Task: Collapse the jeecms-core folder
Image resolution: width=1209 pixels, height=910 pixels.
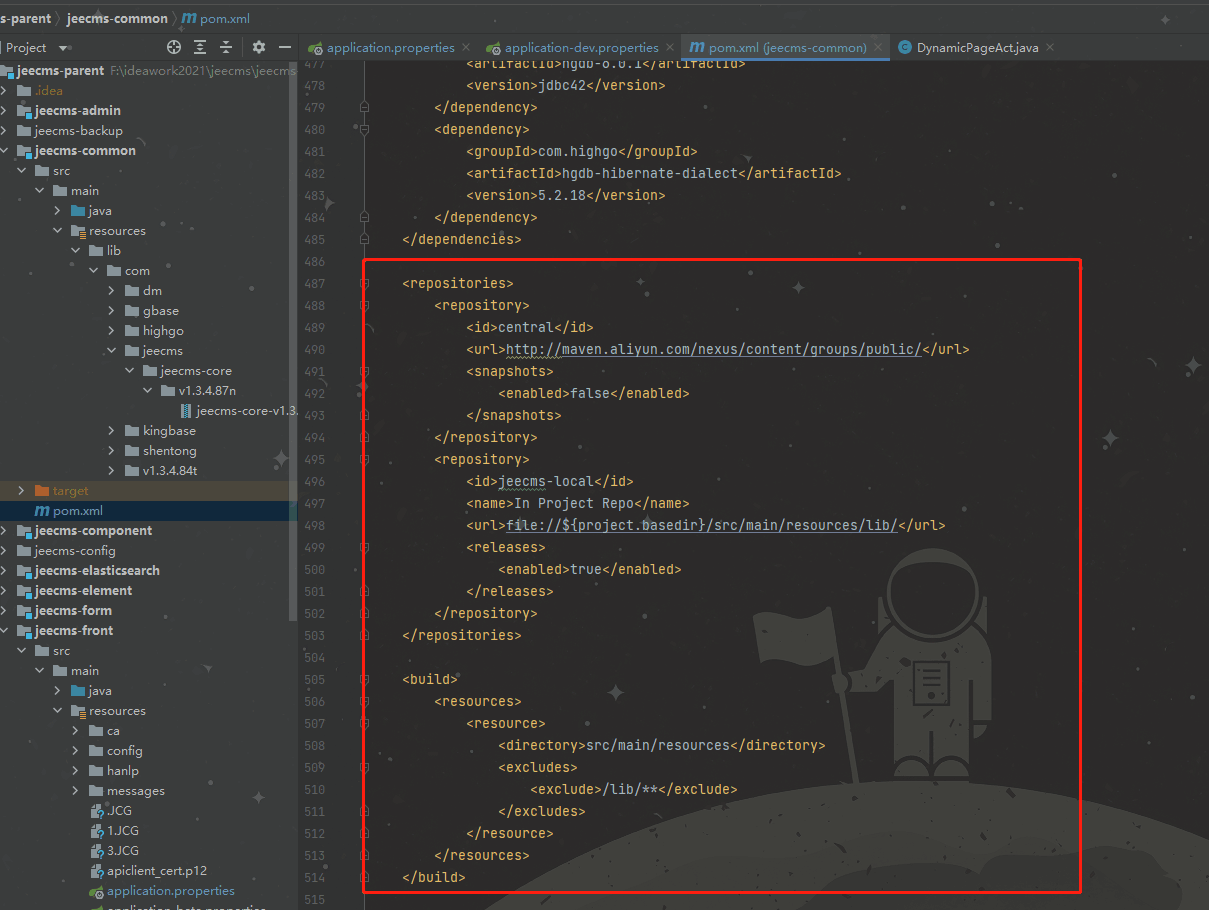Action: (x=130, y=371)
